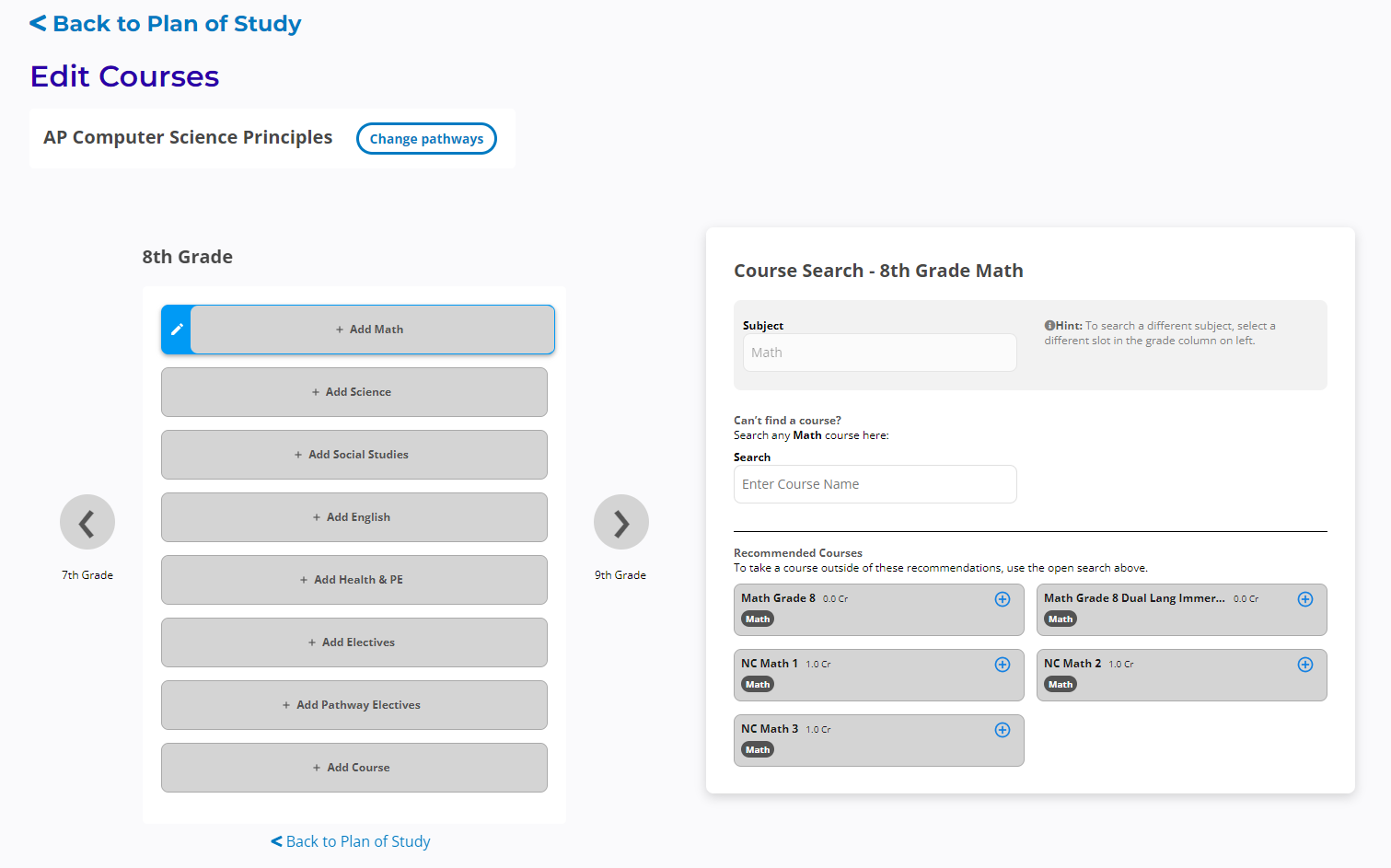Screen dimensions: 1391x868
Task: Pick the Add Electives slot
Action: click(354, 642)
